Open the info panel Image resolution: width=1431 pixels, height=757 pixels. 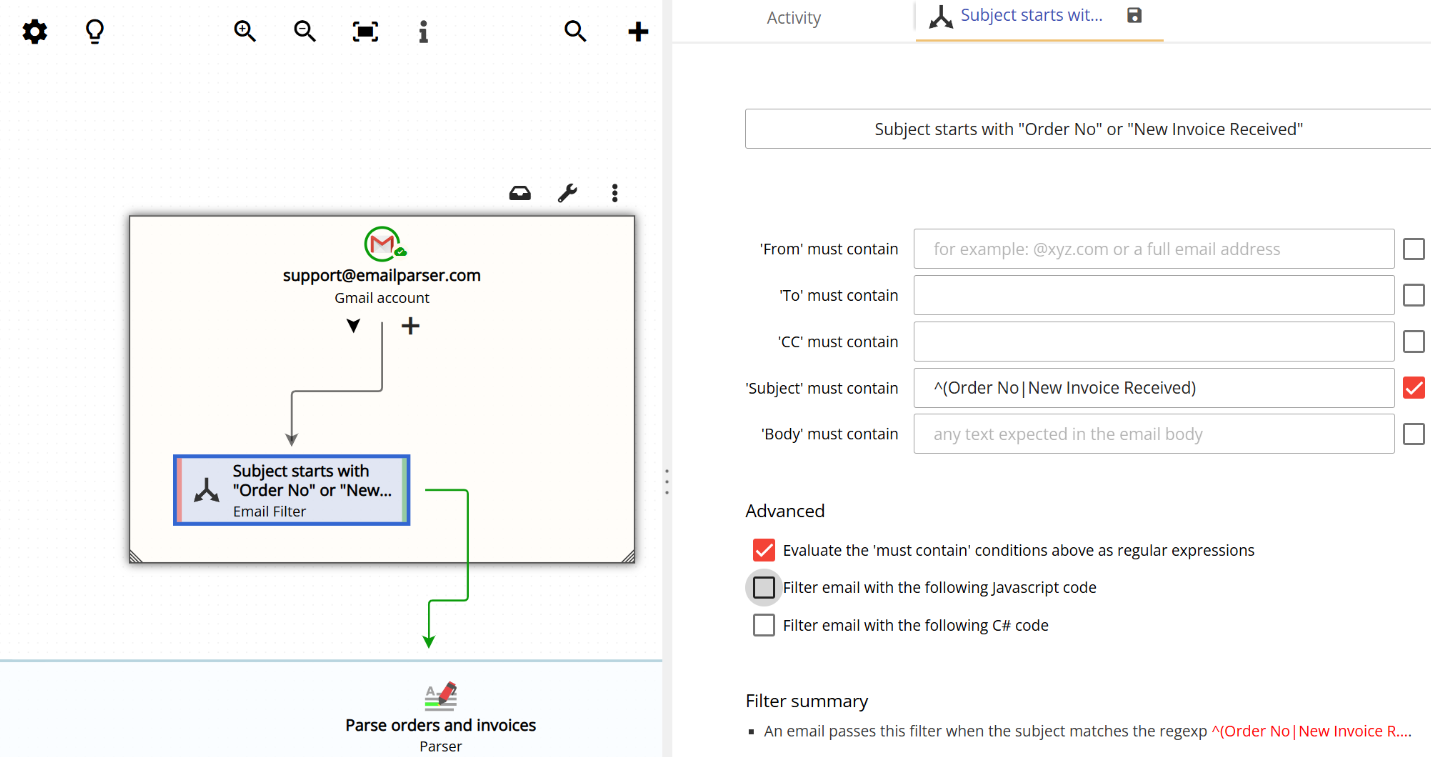[423, 31]
